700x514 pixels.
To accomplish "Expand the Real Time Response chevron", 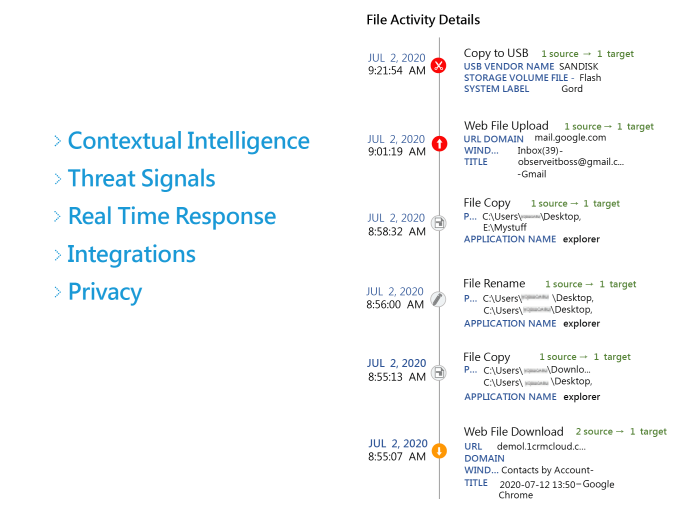I will (x=57, y=217).
